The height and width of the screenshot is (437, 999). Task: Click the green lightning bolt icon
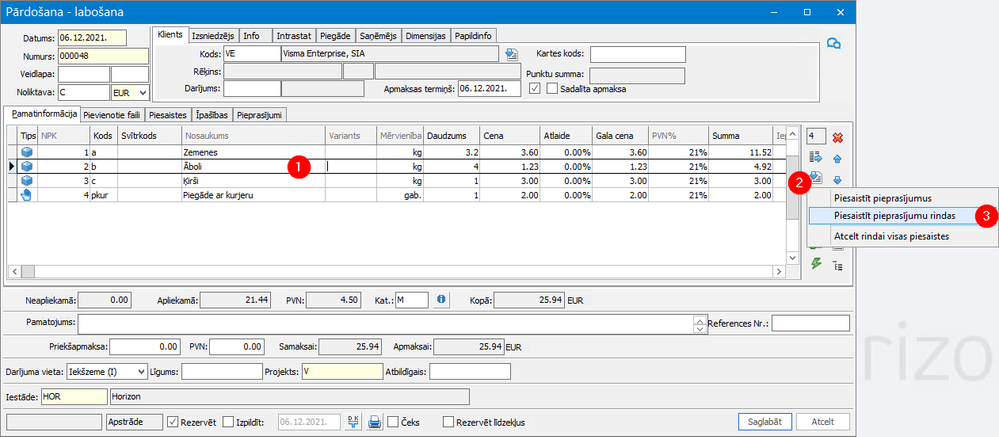816,263
